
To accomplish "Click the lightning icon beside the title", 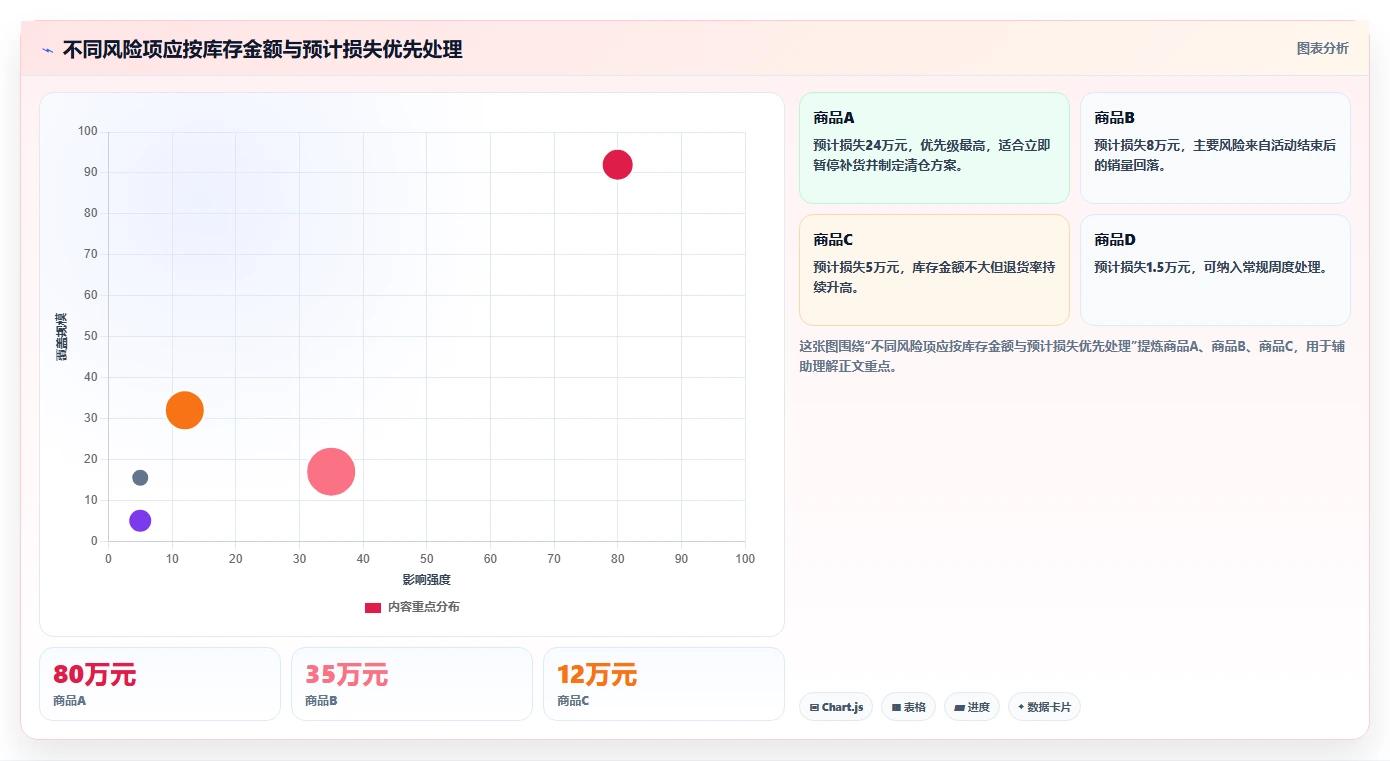I will pyautogui.click(x=47, y=50).
